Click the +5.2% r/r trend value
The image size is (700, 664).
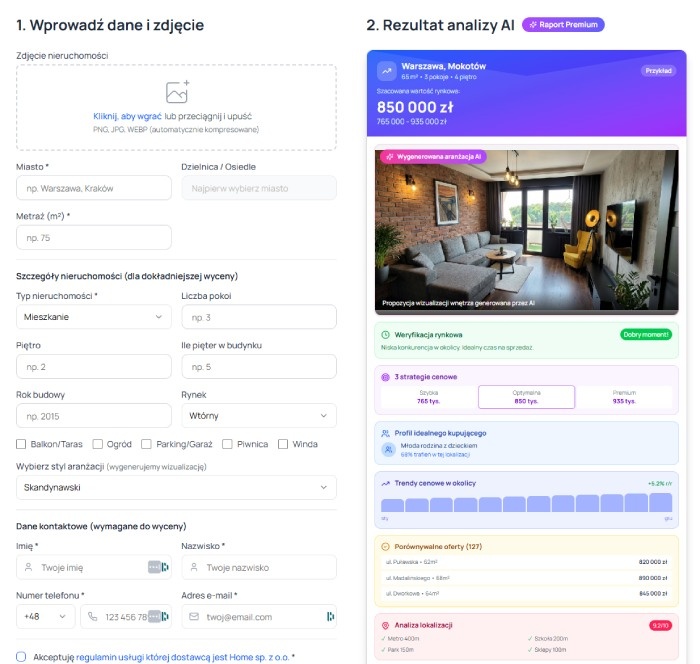pyautogui.click(x=660, y=484)
